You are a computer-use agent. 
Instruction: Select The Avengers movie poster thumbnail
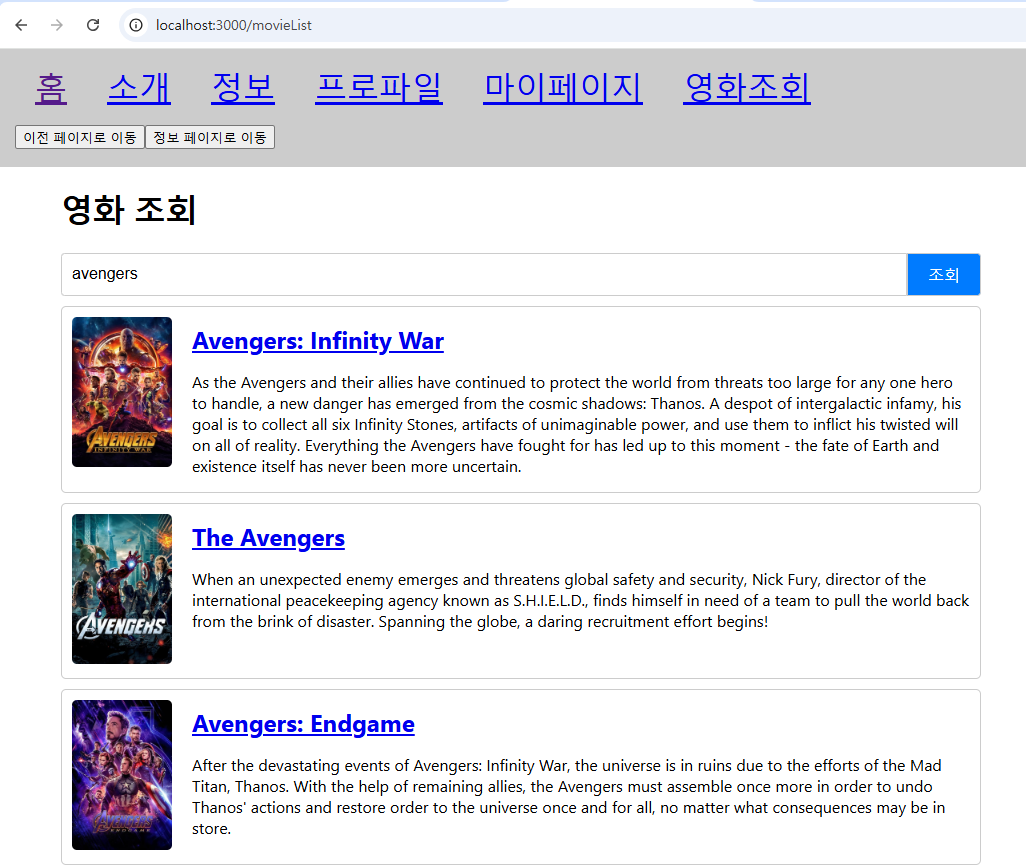pos(122,589)
